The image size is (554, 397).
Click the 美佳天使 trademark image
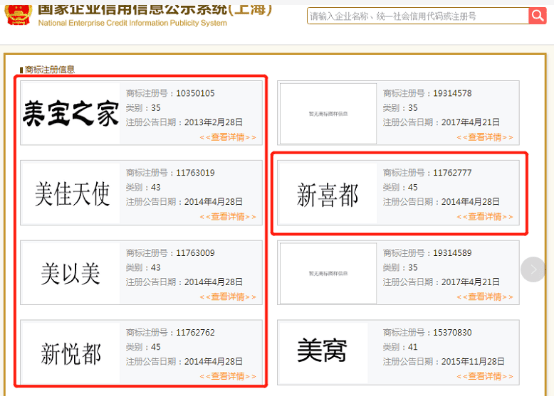pyautogui.click(x=72, y=193)
